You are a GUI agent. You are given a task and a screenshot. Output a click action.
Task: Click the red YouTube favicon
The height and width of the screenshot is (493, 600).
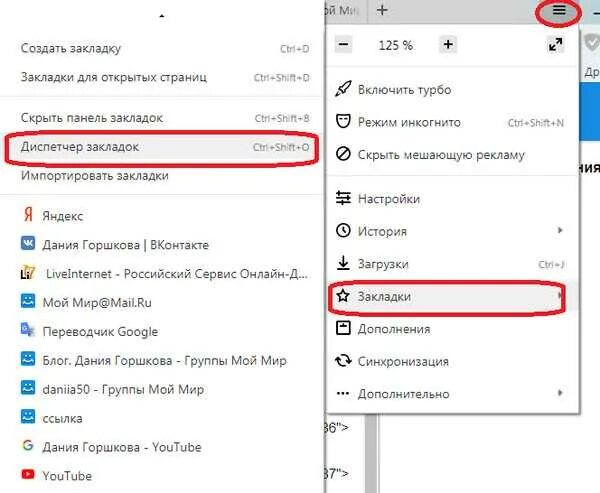(x=28, y=475)
